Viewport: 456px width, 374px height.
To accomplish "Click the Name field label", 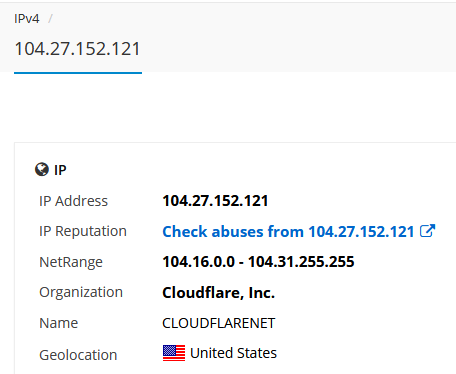I will [59, 323].
